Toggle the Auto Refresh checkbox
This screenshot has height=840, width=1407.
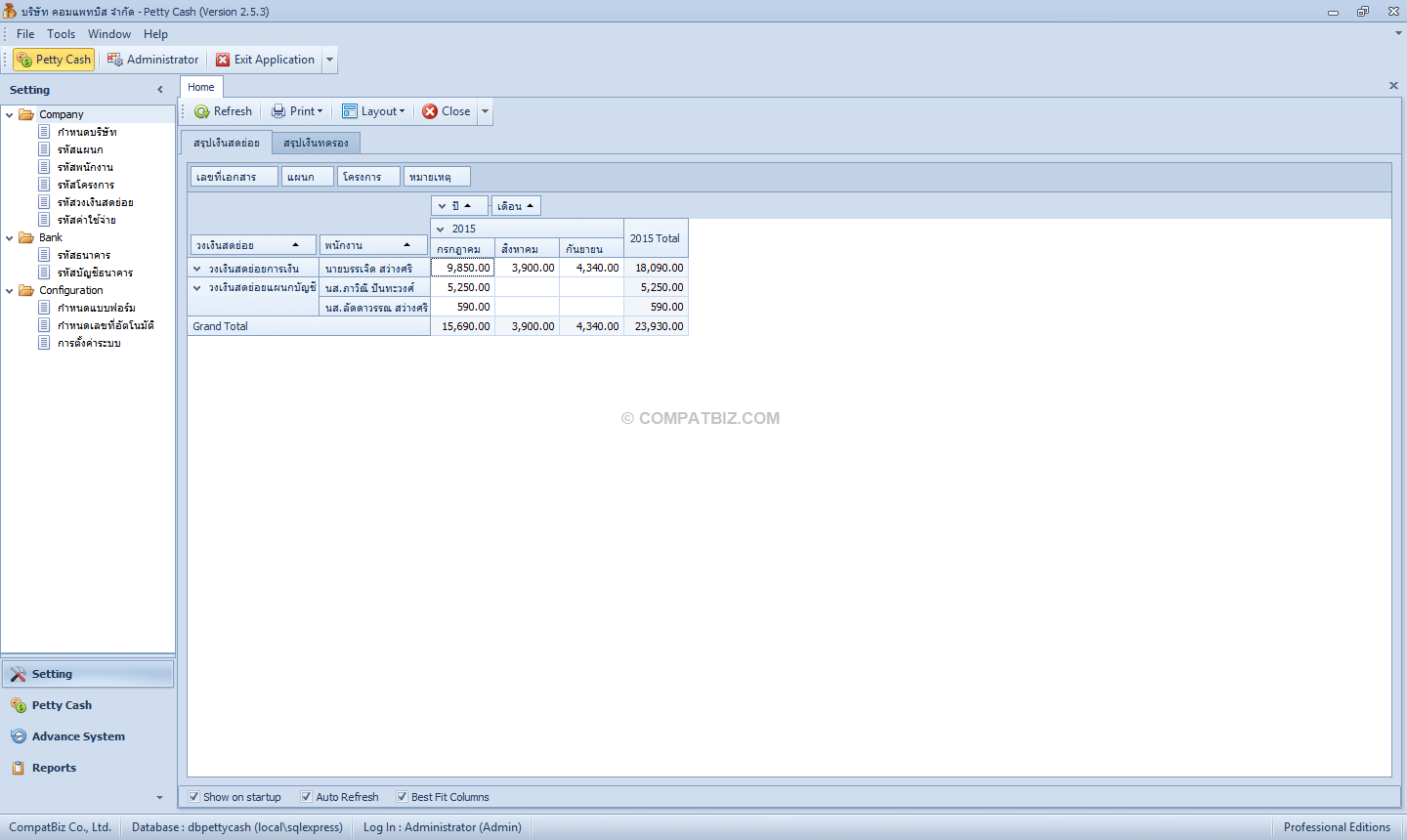pos(306,797)
